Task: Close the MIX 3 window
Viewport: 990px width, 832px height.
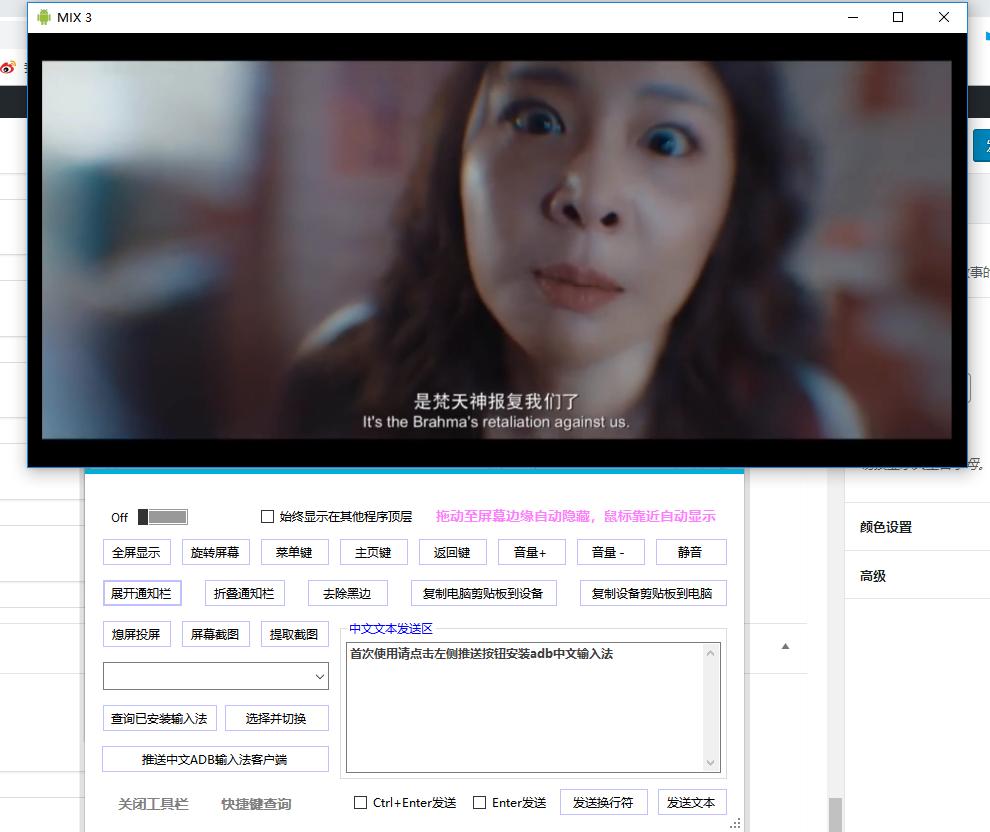Action: coord(944,17)
